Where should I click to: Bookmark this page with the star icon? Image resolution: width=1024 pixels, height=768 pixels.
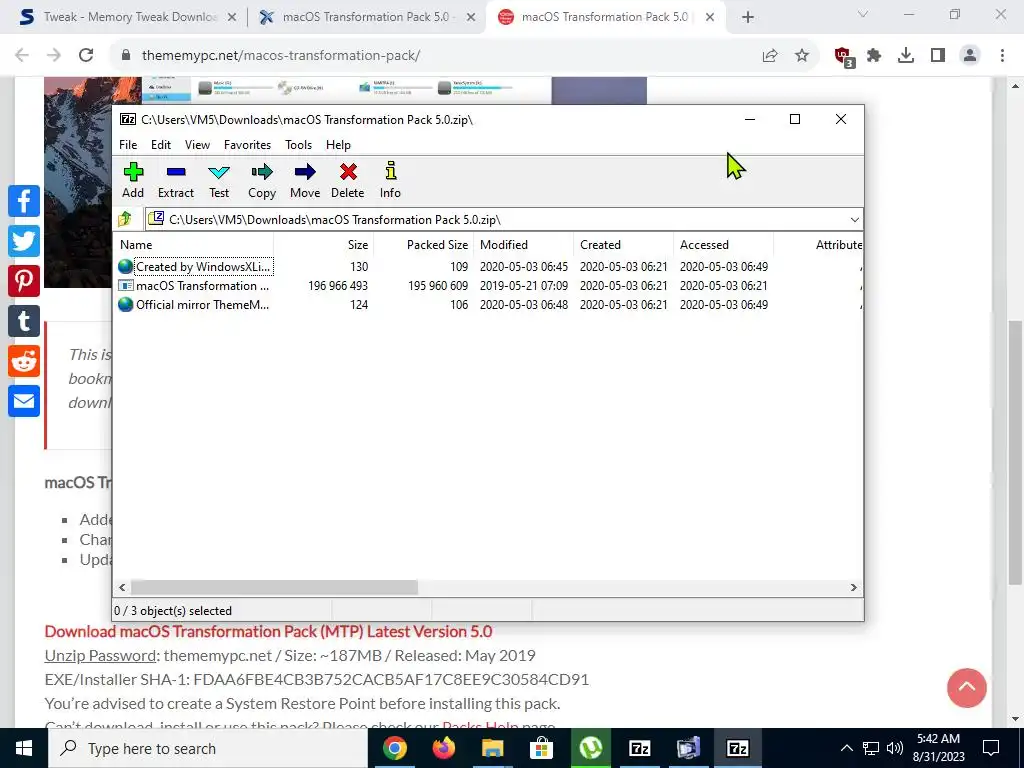(x=801, y=56)
